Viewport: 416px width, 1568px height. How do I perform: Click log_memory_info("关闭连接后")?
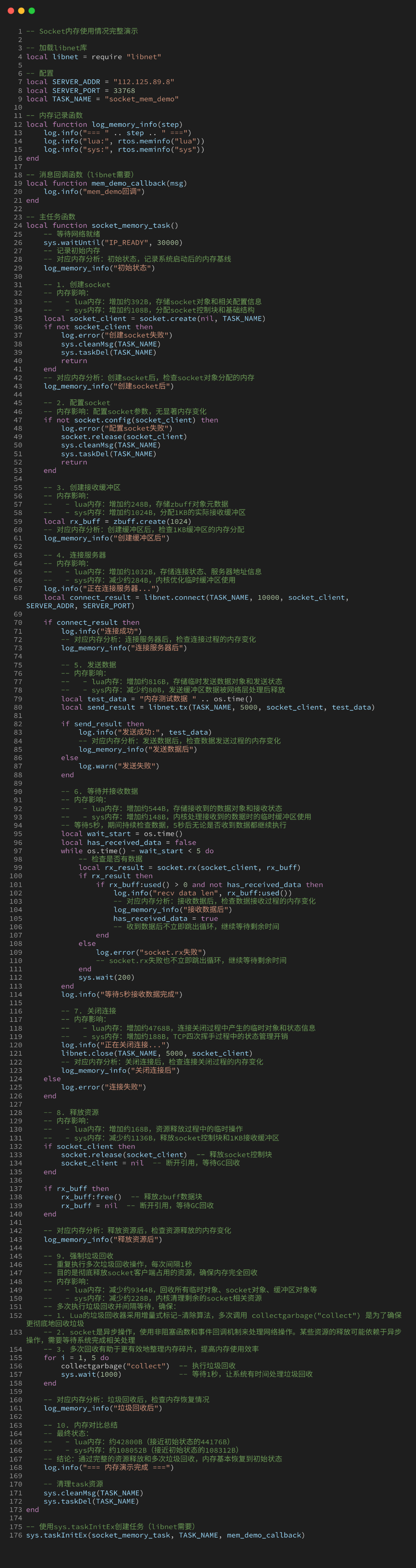coord(120,1071)
